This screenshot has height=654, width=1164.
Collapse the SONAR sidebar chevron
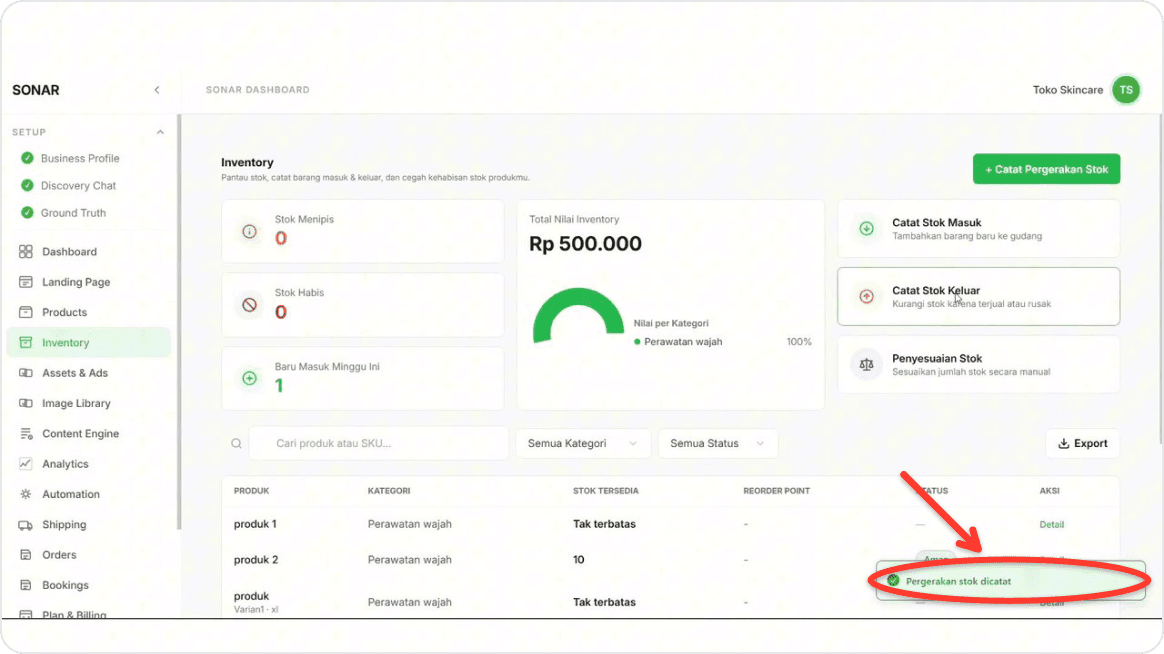(x=157, y=90)
